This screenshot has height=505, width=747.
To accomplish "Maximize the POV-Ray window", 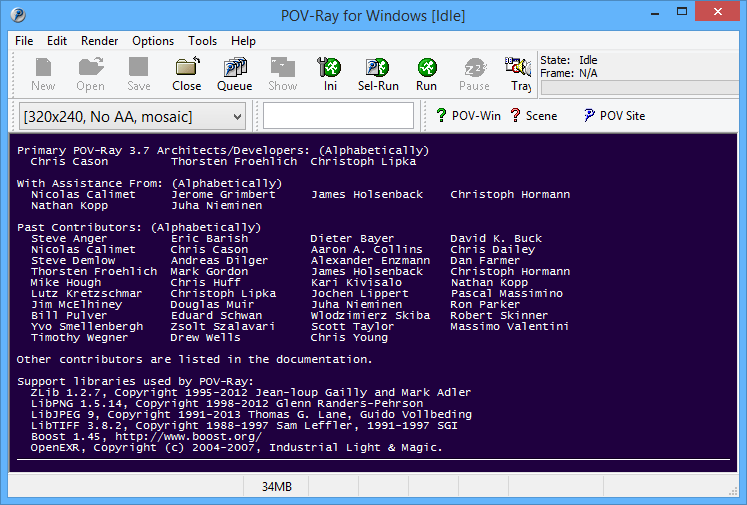I will [x=682, y=12].
